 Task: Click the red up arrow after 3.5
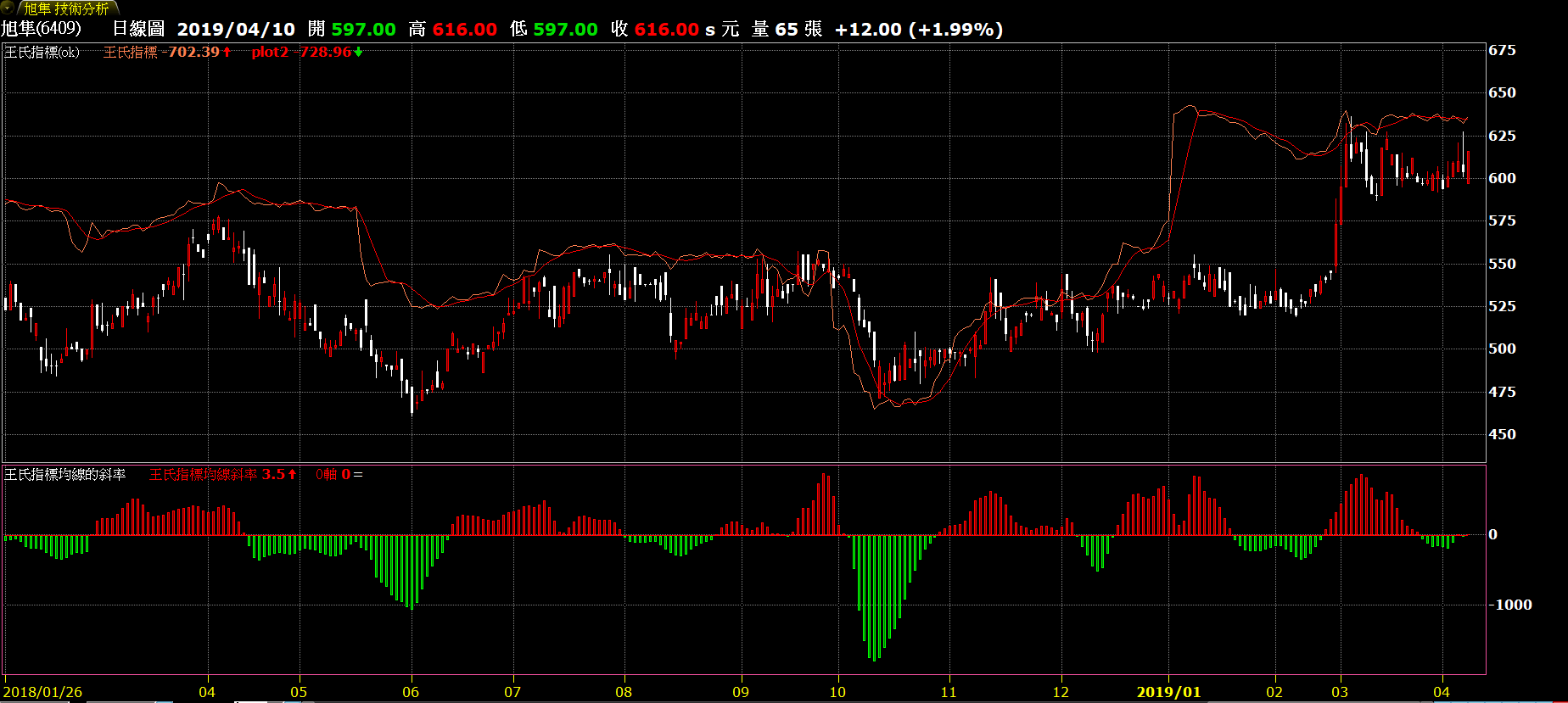293,475
